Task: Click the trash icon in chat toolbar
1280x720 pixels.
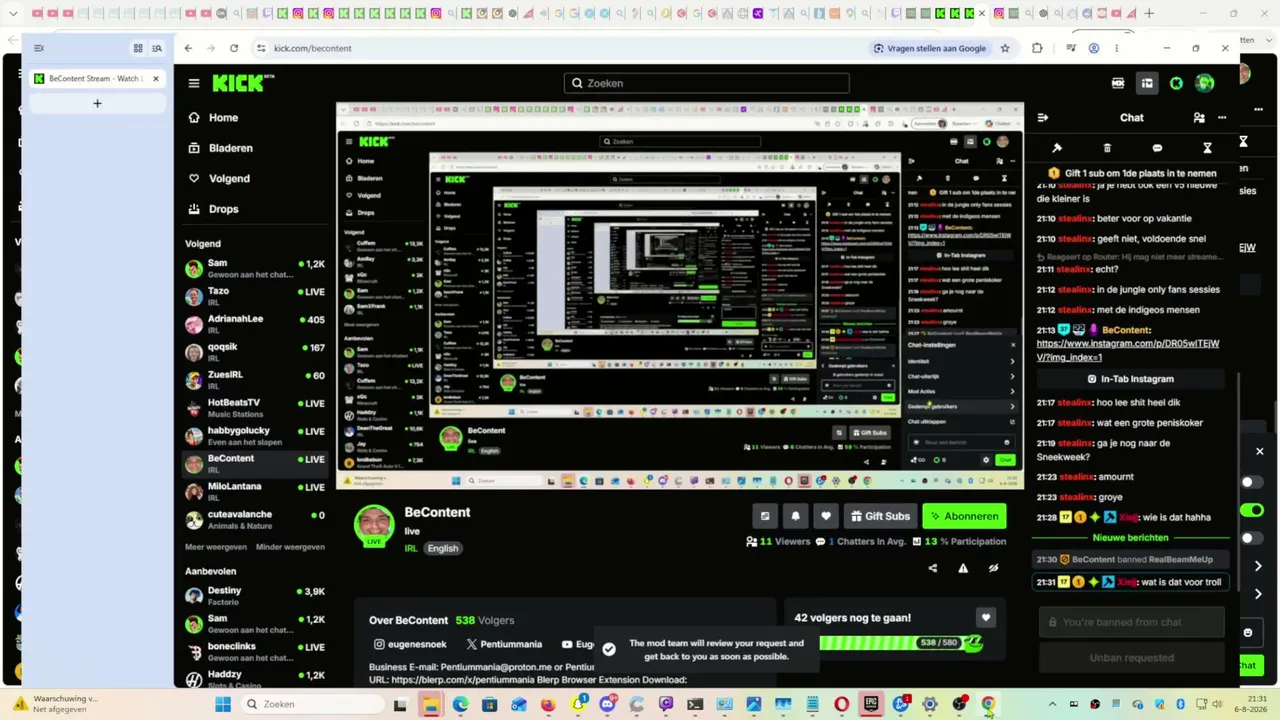Action: (1107, 148)
